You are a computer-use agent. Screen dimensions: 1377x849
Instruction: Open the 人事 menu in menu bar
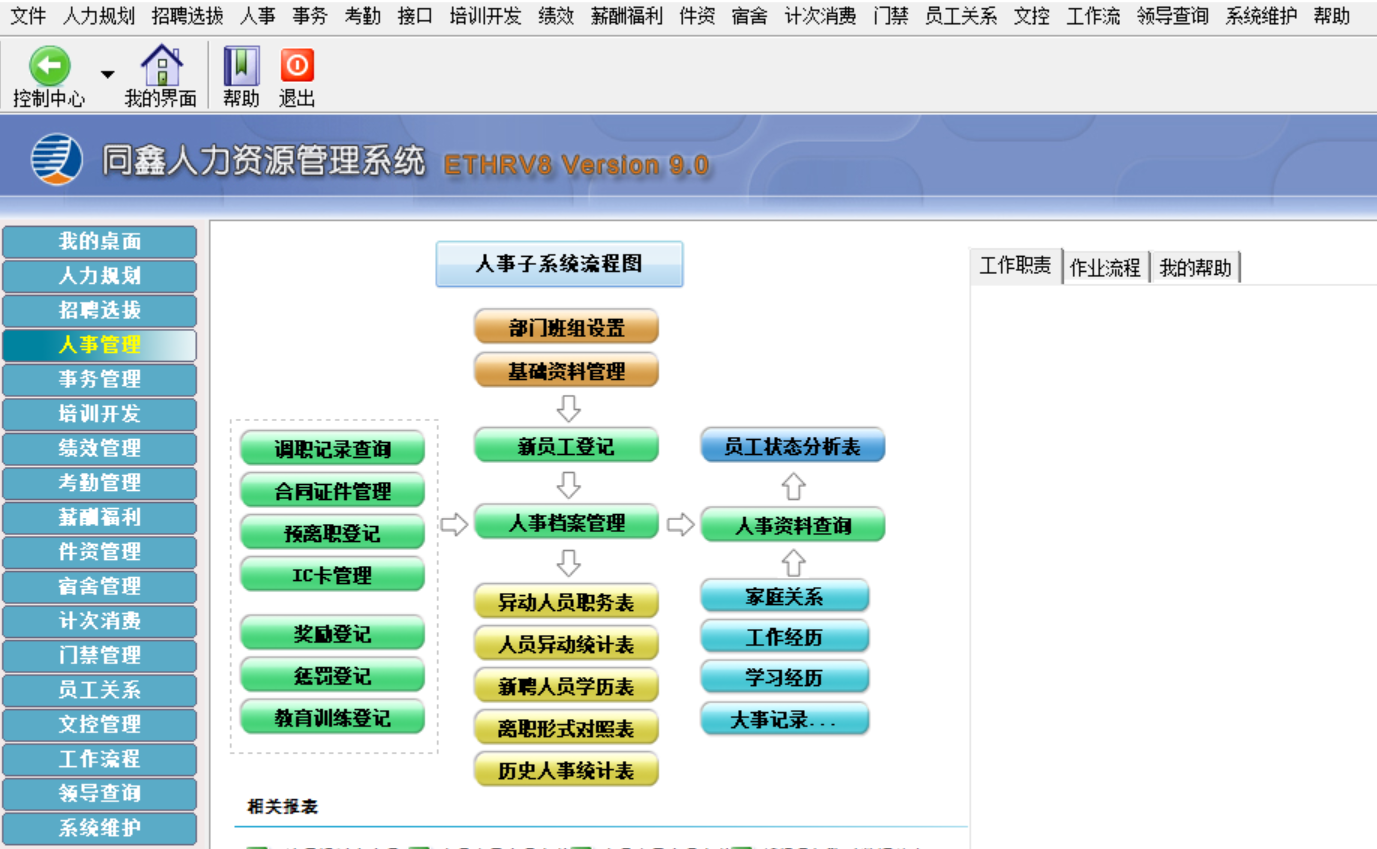pos(258,16)
